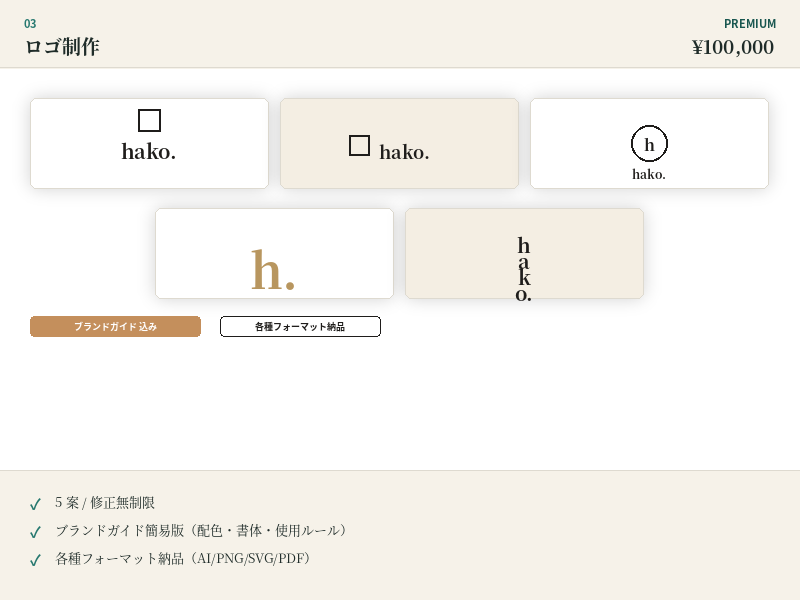
Task: Click the 各種フォーマット納品 tag
Action: pyautogui.click(x=301, y=327)
